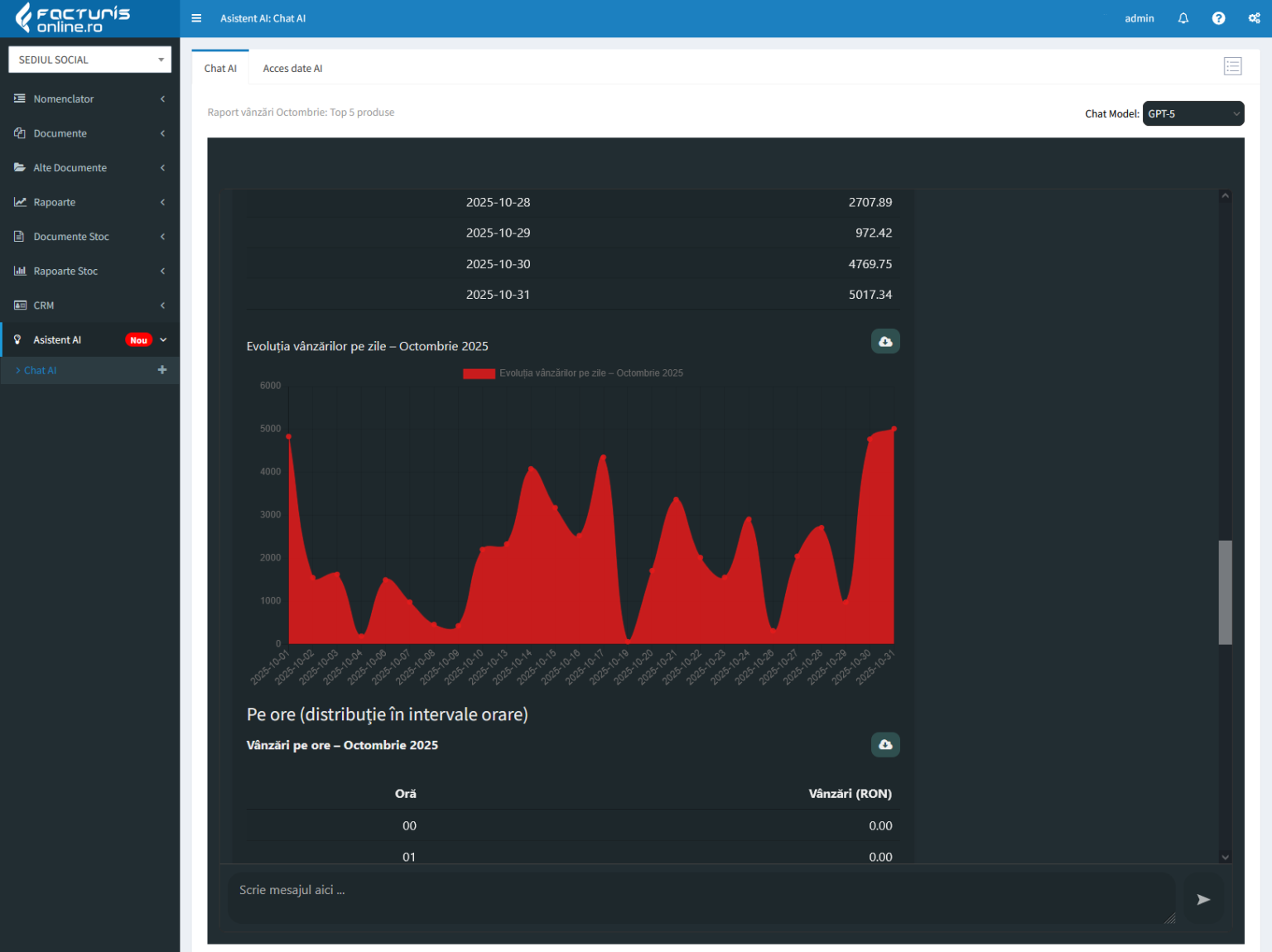Click the hamburger menu toggle icon
This screenshot has height=952, width=1272.
196,18
